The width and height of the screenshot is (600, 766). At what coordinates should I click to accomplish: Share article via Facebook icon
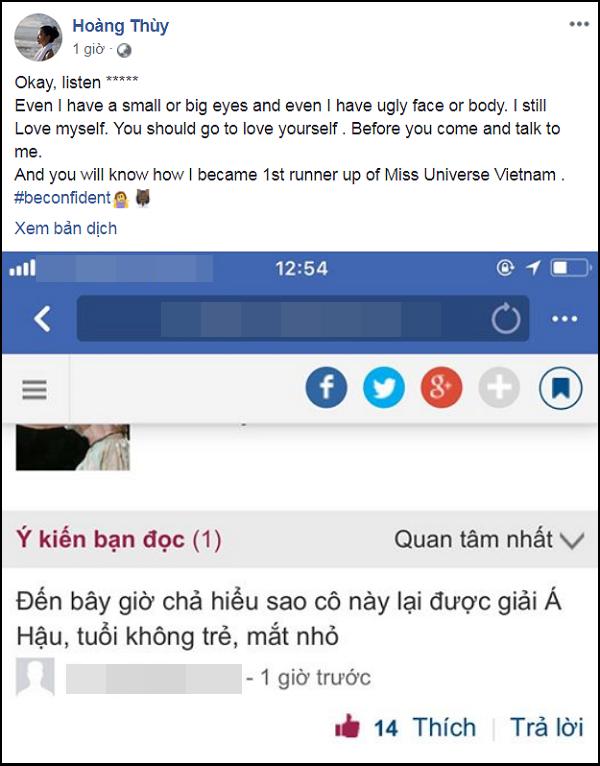coord(326,388)
